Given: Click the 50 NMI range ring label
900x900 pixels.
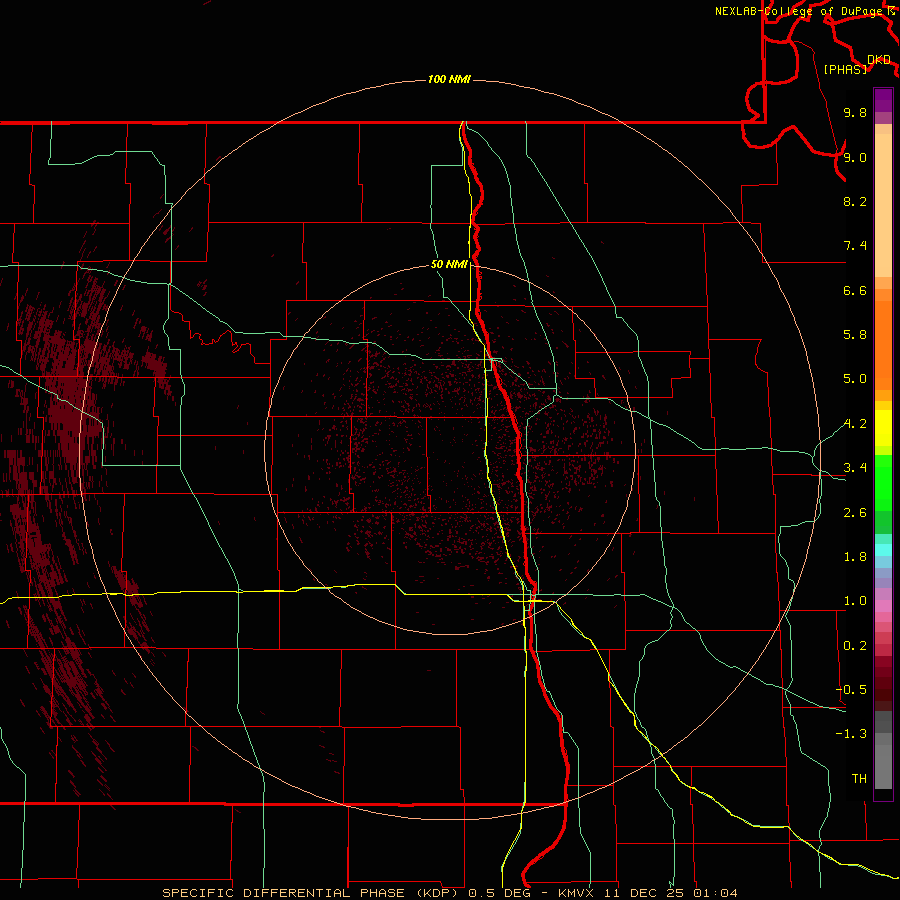Looking at the screenshot, I should click(x=449, y=264).
